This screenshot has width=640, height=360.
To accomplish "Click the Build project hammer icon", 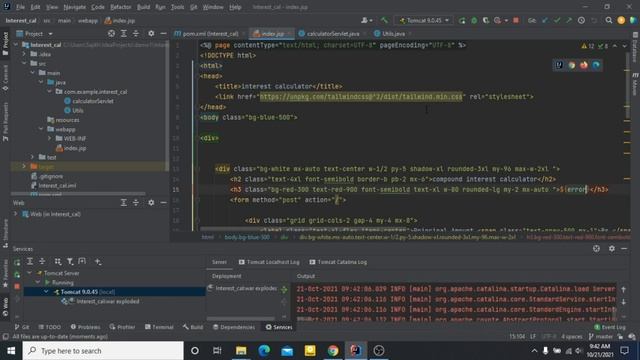I will (384, 20).
